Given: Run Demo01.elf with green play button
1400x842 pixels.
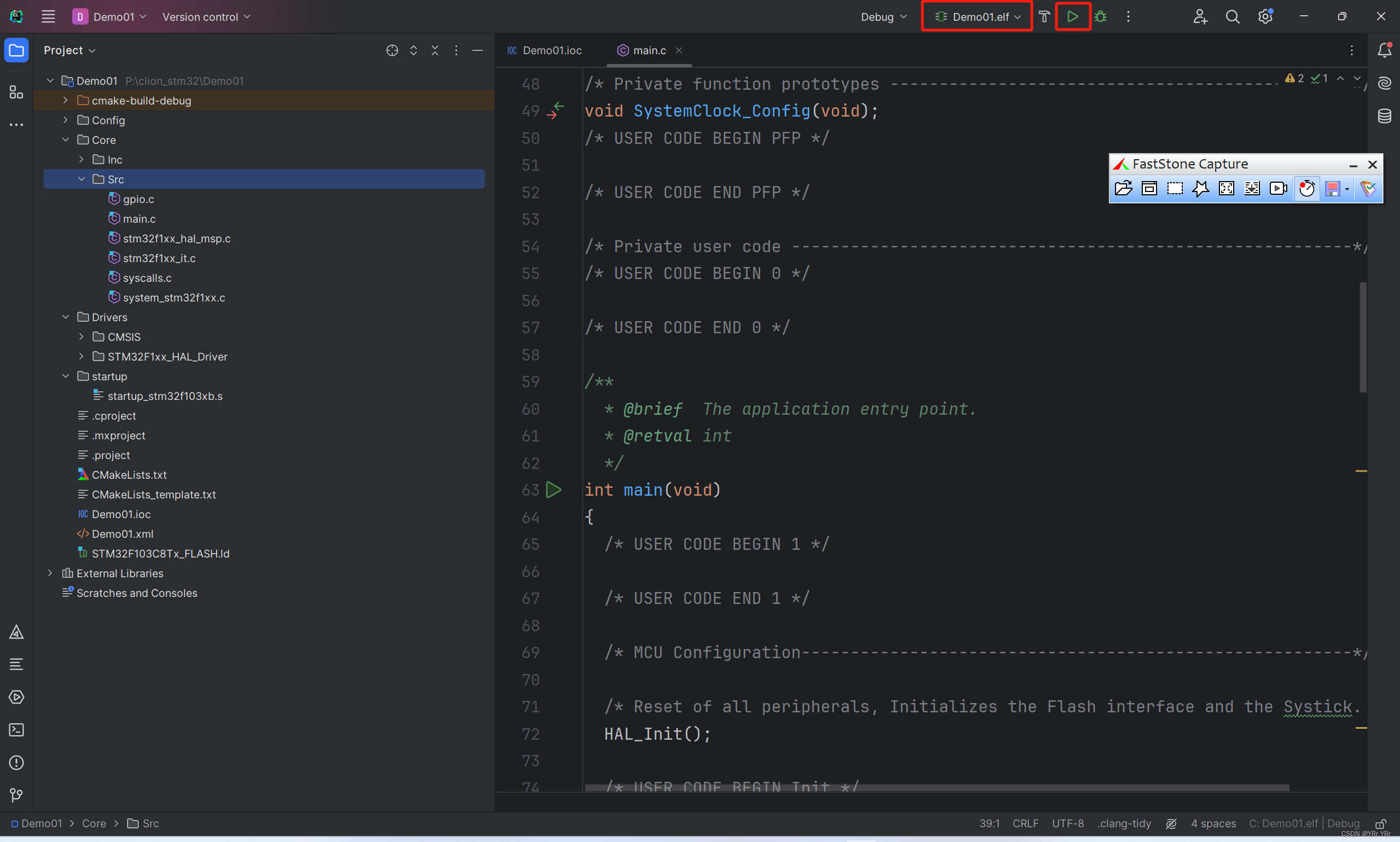Looking at the screenshot, I should click(x=1072, y=16).
